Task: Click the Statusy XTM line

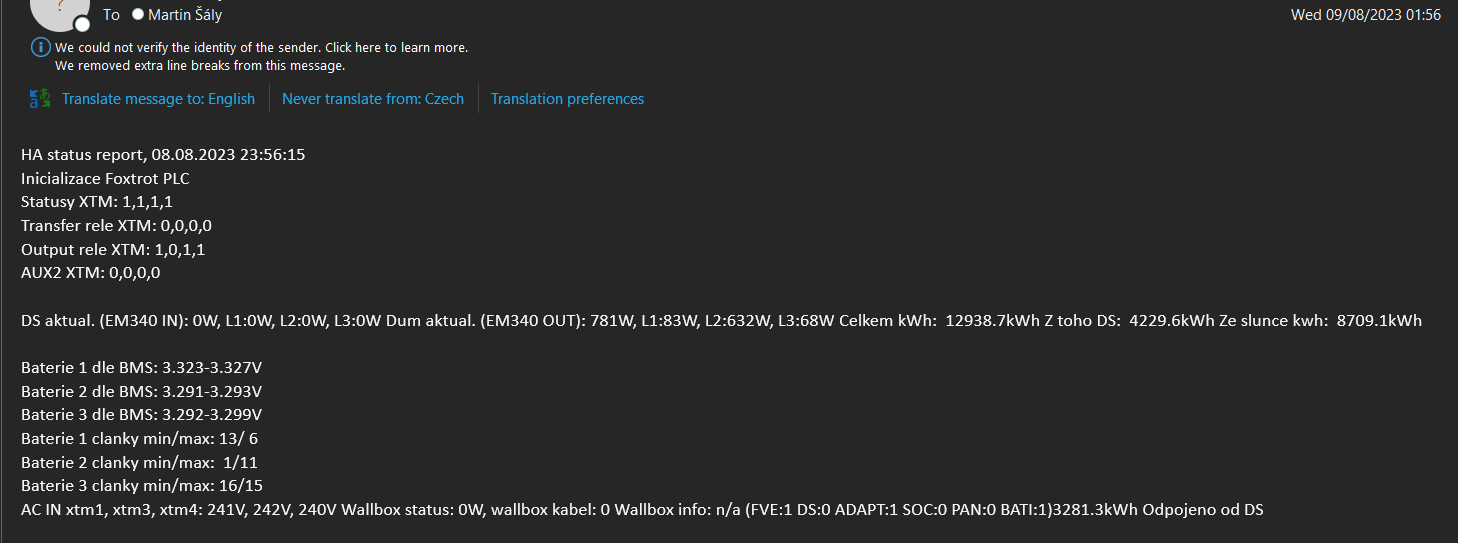Action: point(97,202)
